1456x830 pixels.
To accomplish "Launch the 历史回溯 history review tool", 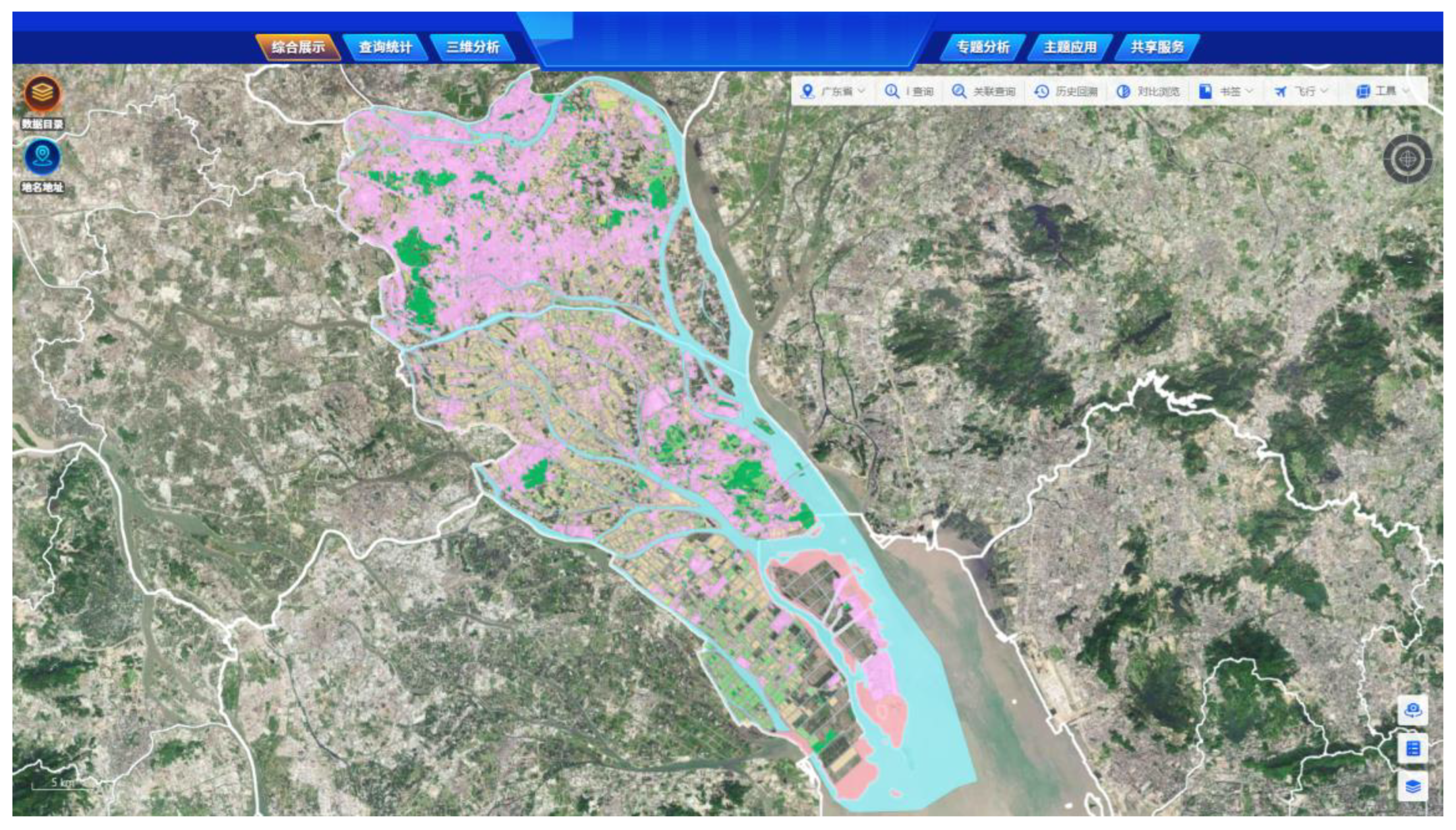I will (x=1065, y=91).
